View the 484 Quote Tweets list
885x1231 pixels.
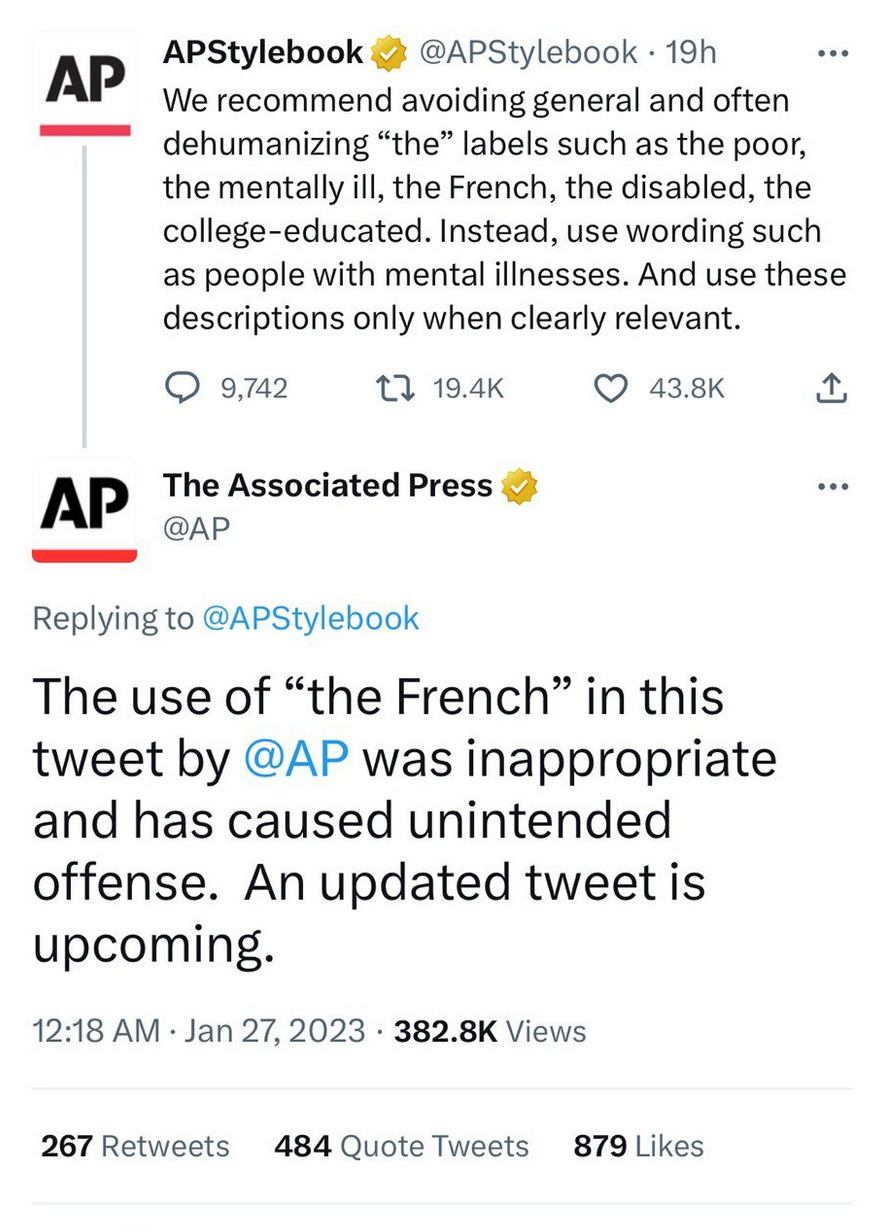pyautogui.click(x=401, y=1146)
